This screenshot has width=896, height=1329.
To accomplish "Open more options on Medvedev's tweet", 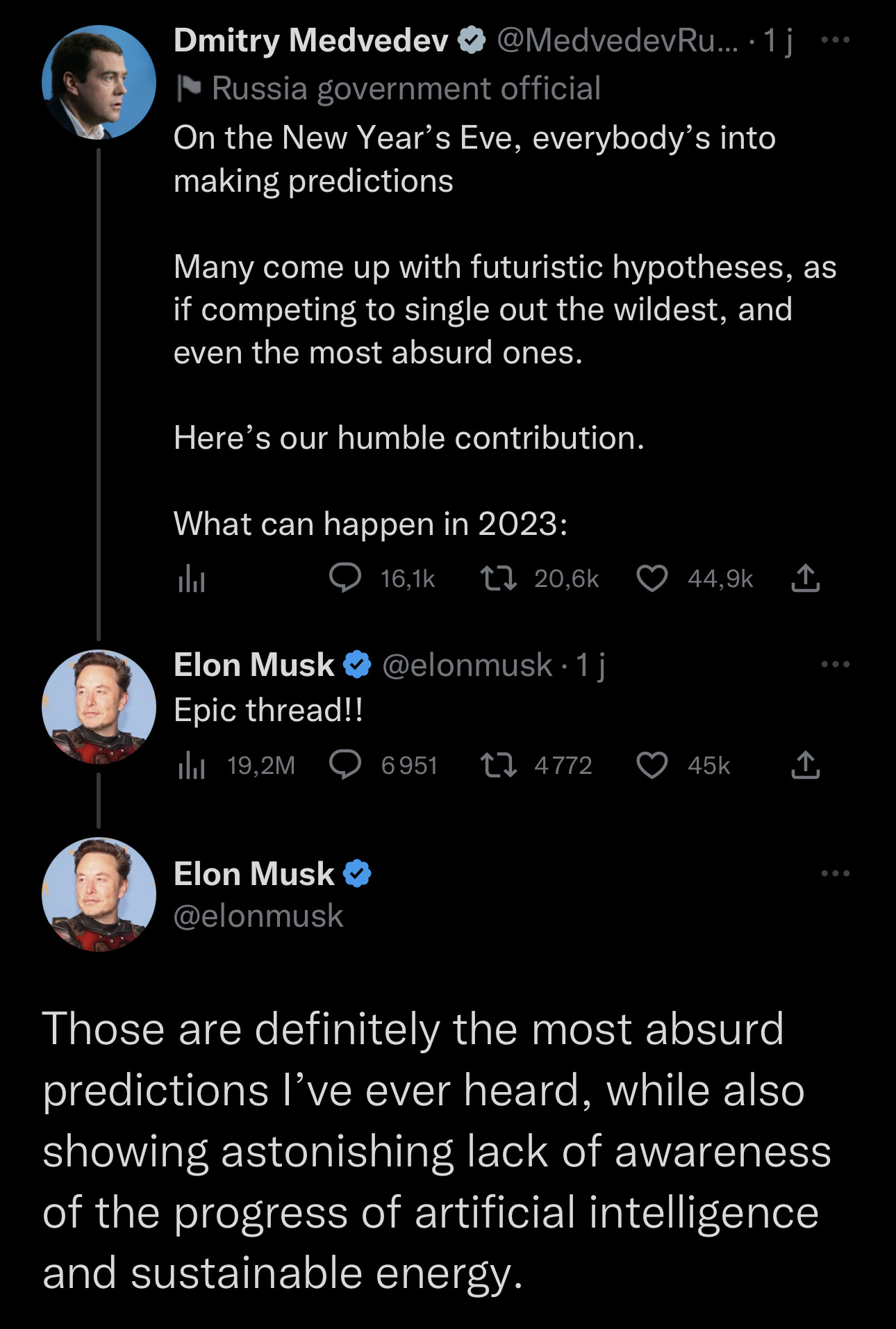I will pos(835,40).
